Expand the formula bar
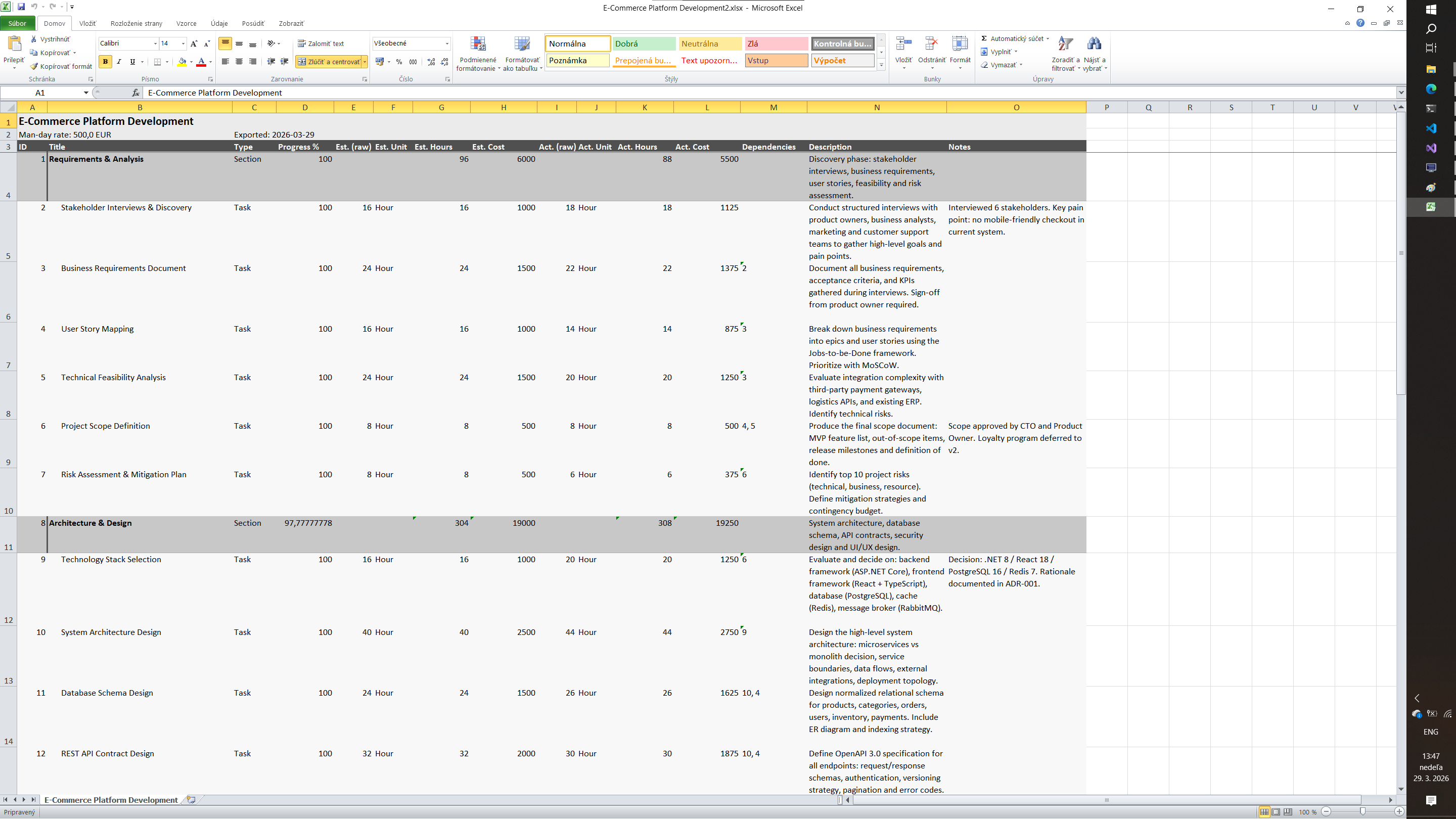This screenshot has height=819, width=1456. click(1400, 93)
